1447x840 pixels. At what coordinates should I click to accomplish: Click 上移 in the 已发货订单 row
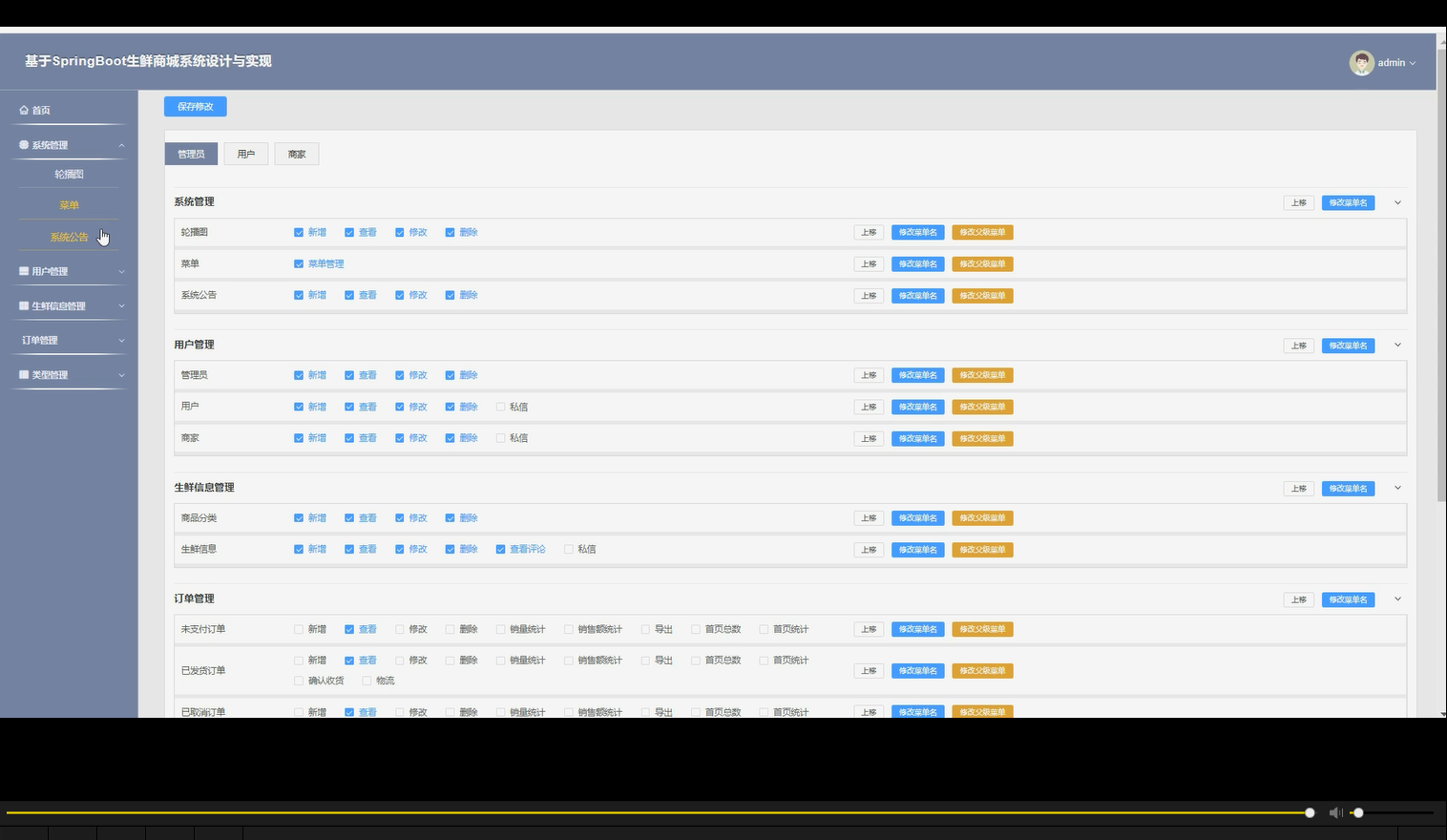tap(869, 671)
